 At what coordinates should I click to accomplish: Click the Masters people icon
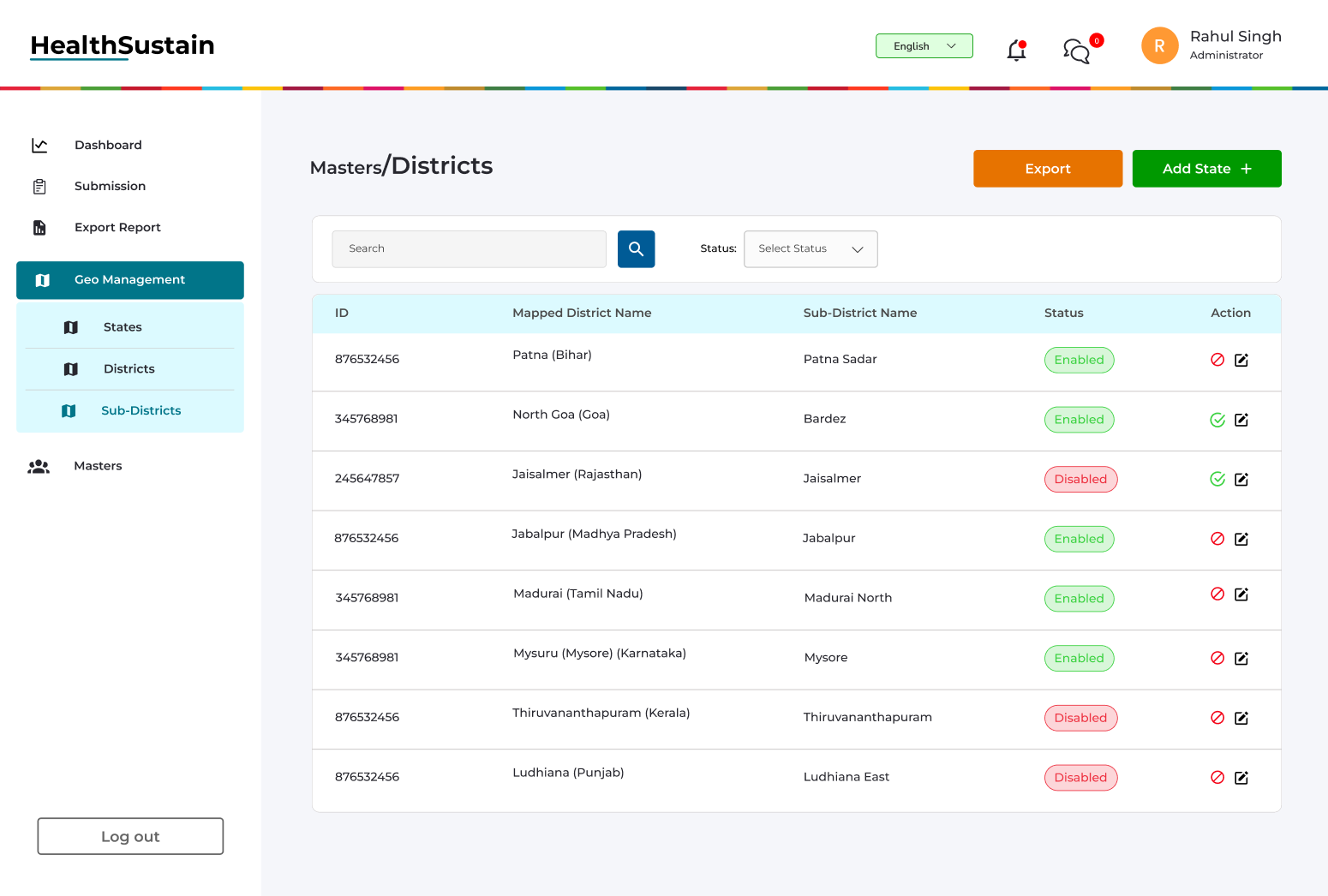[39, 467]
